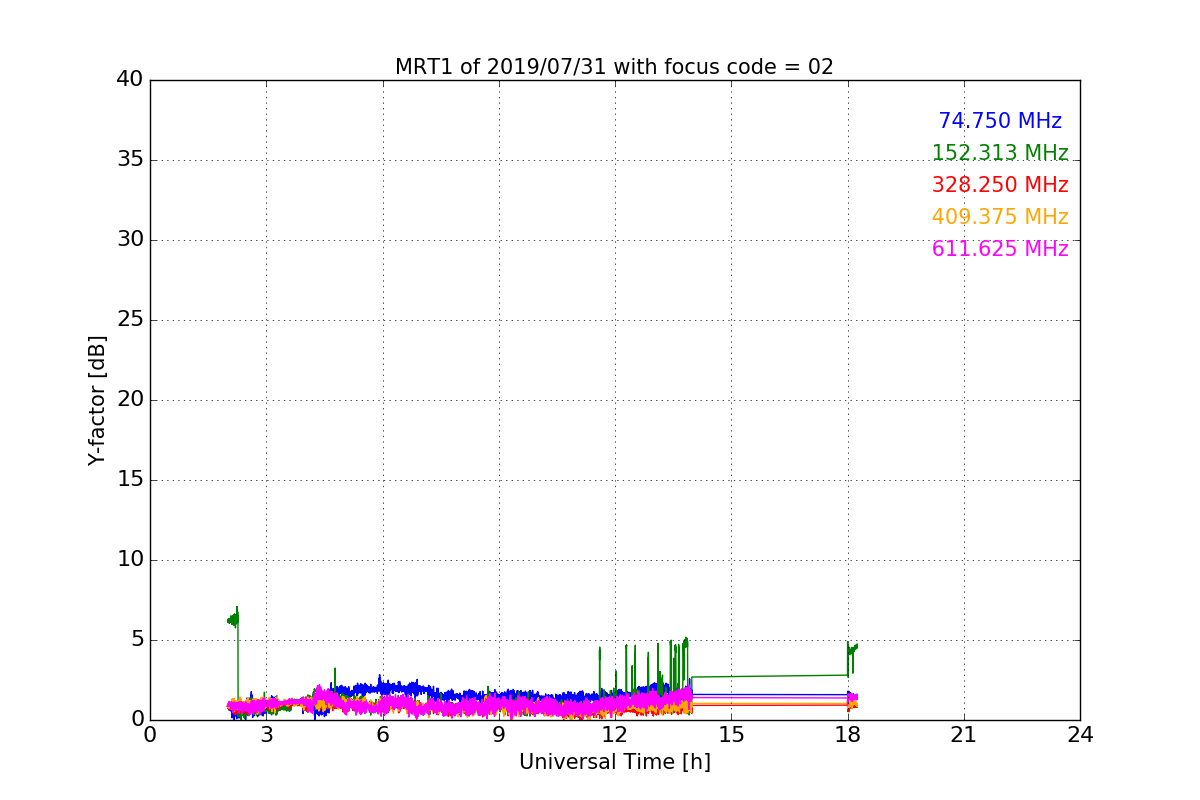1200x800 pixels.
Task: Click the Universal Time [h] axis label
Action: pos(614,762)
